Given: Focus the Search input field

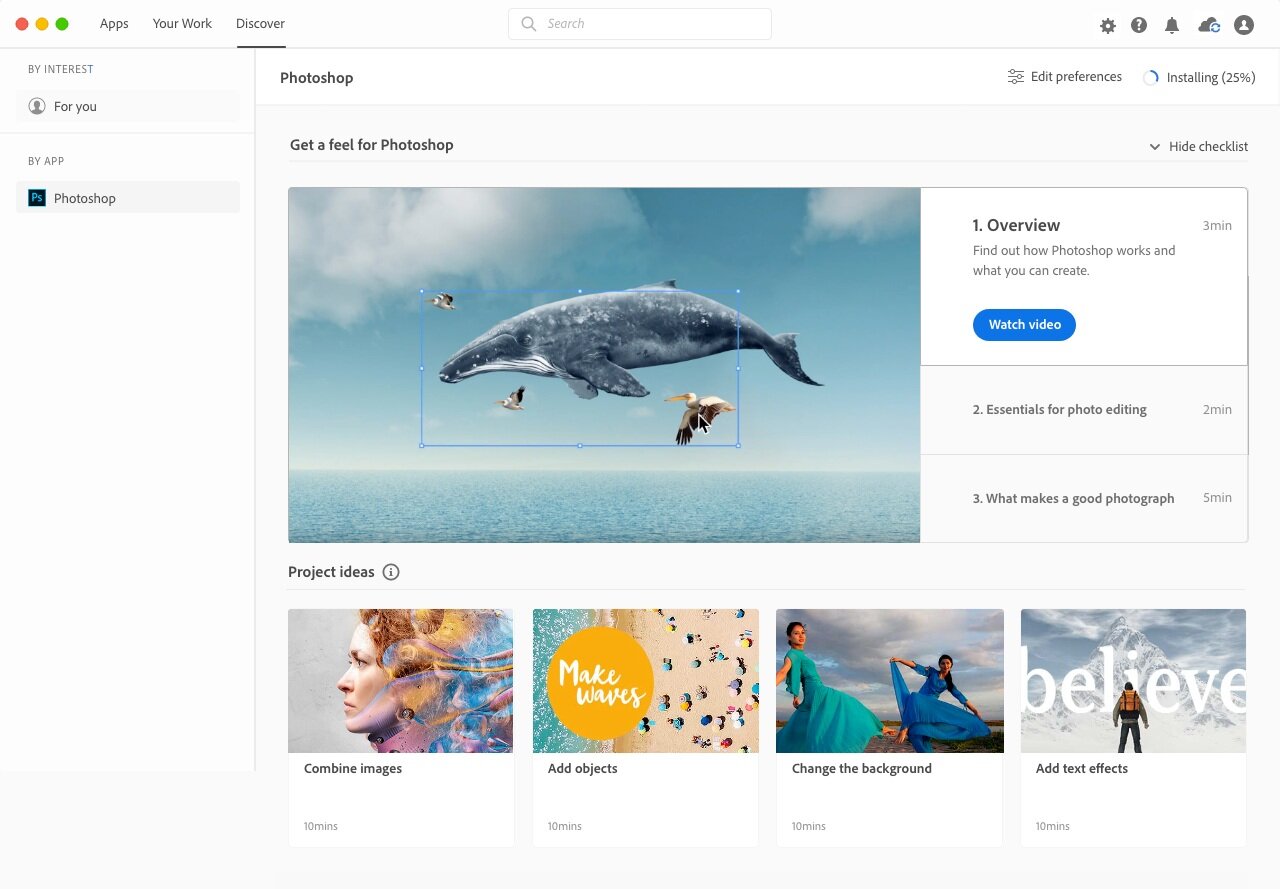Looking at the screenshot, I should point(640,24).
